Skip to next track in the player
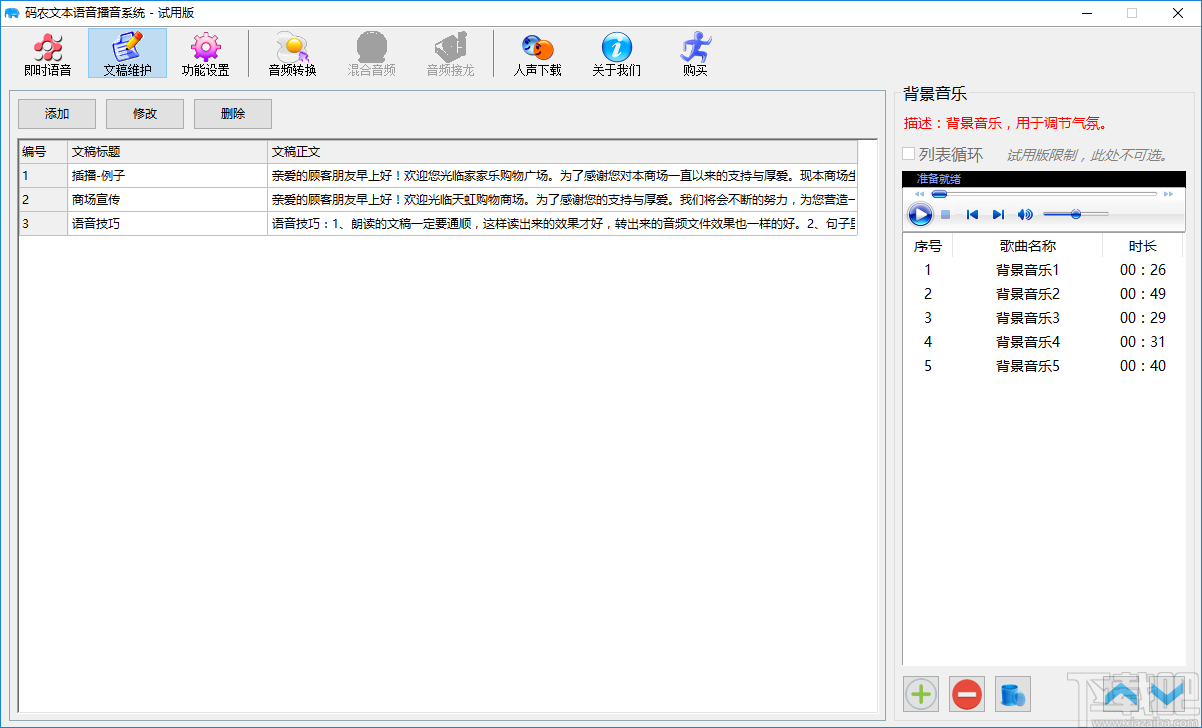Viewport: 1202px width, 728px height. (x=997, y=214)
